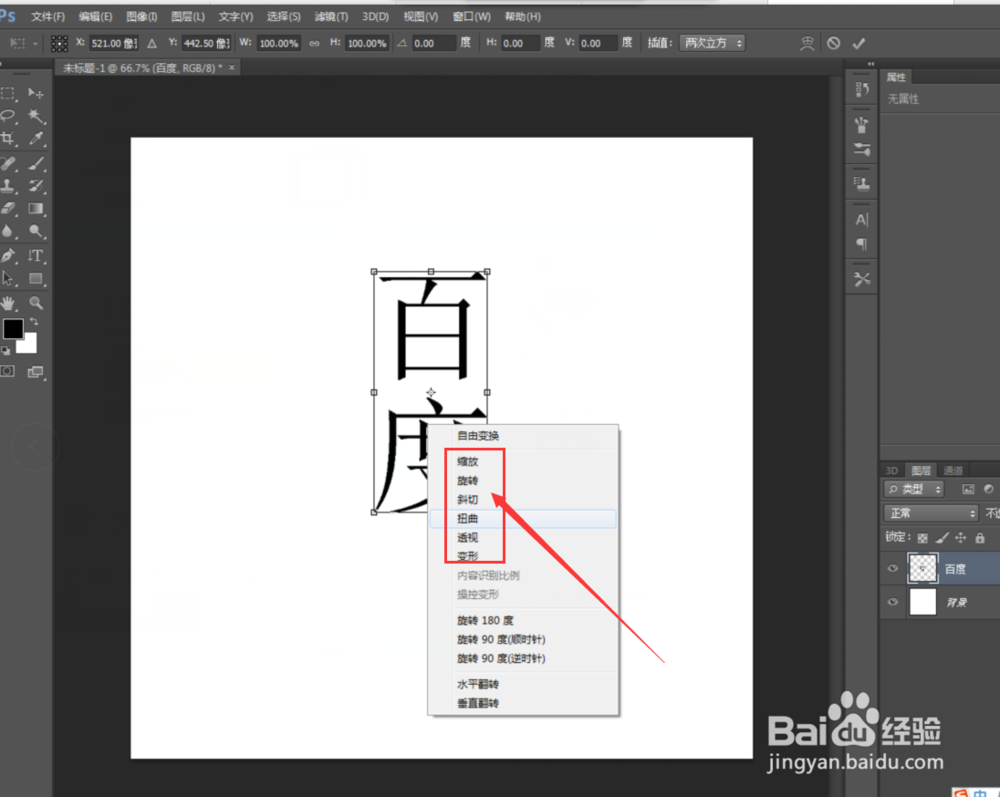Select the Clone Stamp tool

pos(8,186)
